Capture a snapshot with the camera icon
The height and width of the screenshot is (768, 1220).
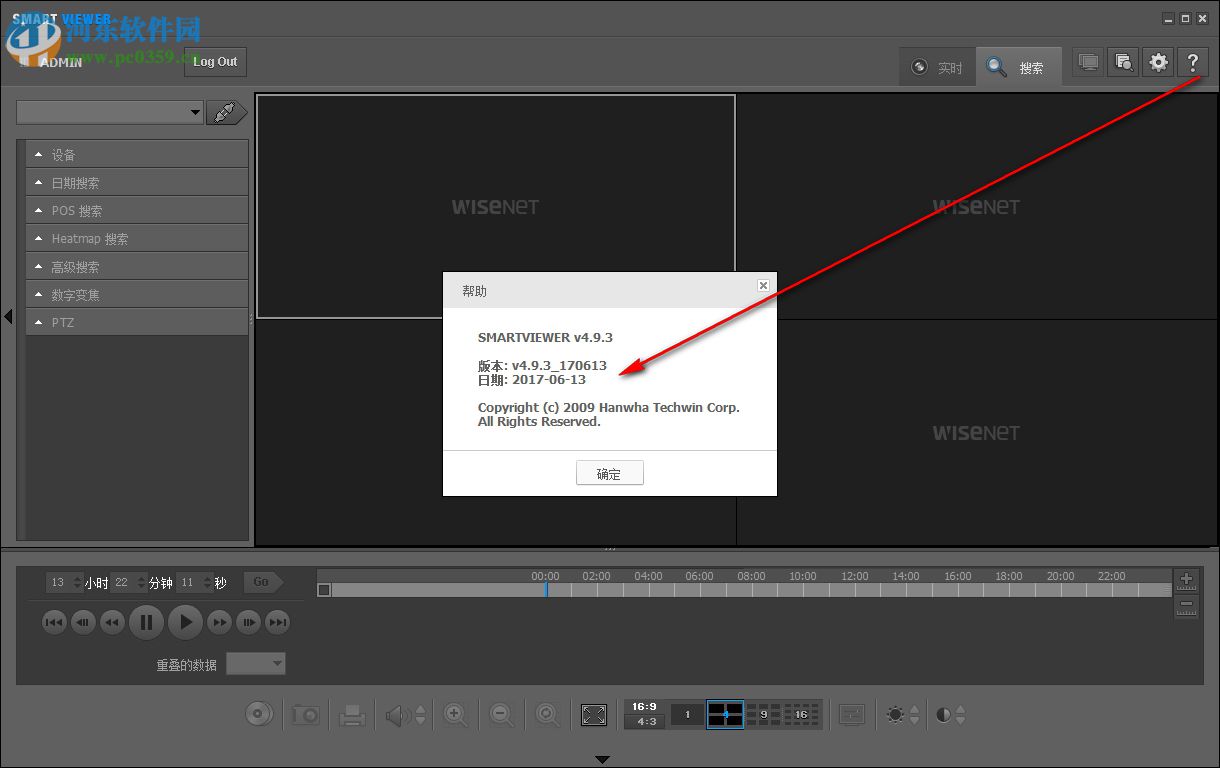pos(305,714)
